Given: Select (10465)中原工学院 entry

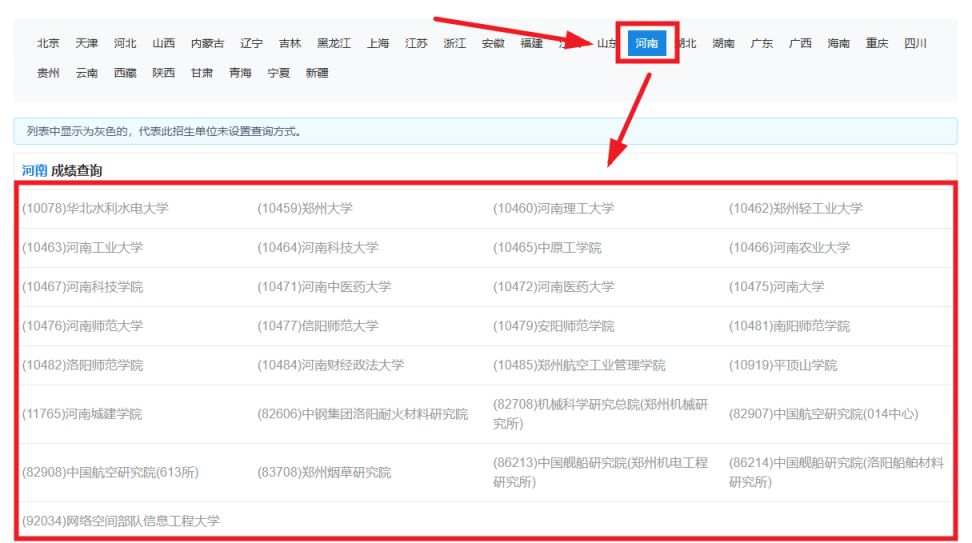Looking at the screenshot, I should 547,247.
